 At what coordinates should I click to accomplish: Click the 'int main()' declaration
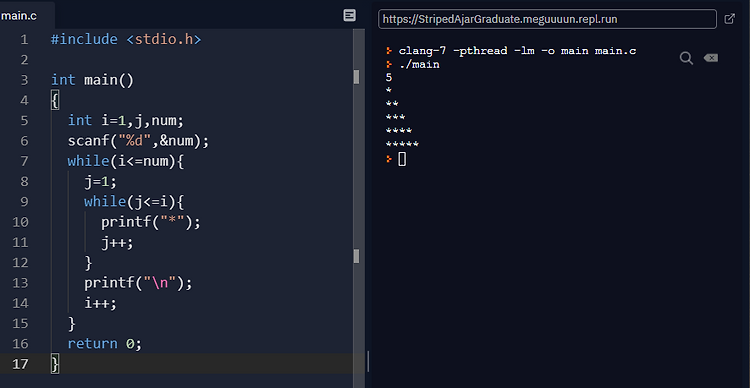point(92,80)
